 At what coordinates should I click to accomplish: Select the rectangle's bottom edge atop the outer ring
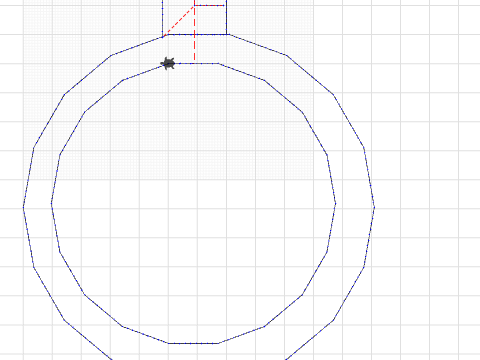coord(197,34)
